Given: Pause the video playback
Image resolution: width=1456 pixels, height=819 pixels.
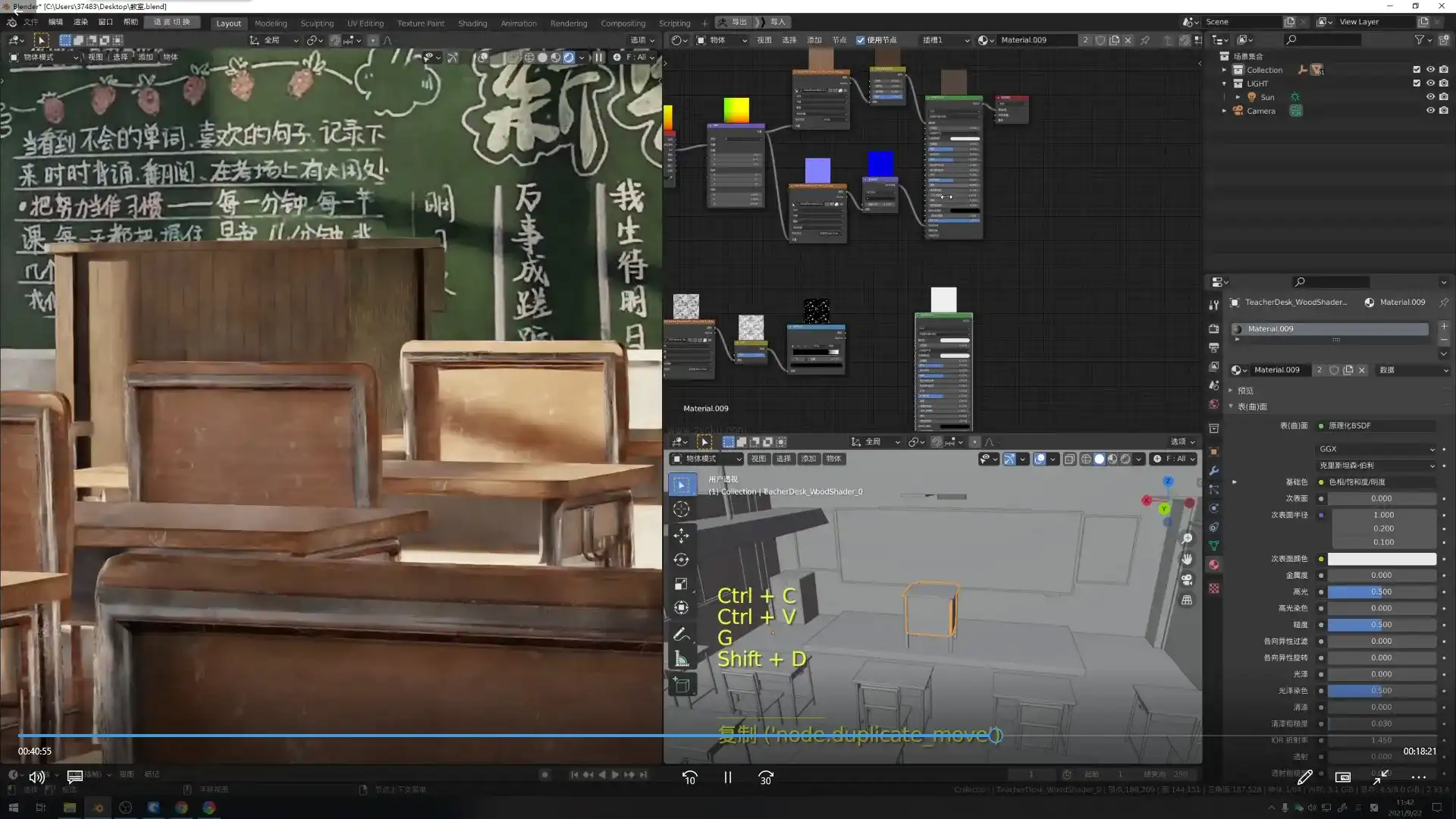Looking at the screenshot, I should [x=727, y=777].
